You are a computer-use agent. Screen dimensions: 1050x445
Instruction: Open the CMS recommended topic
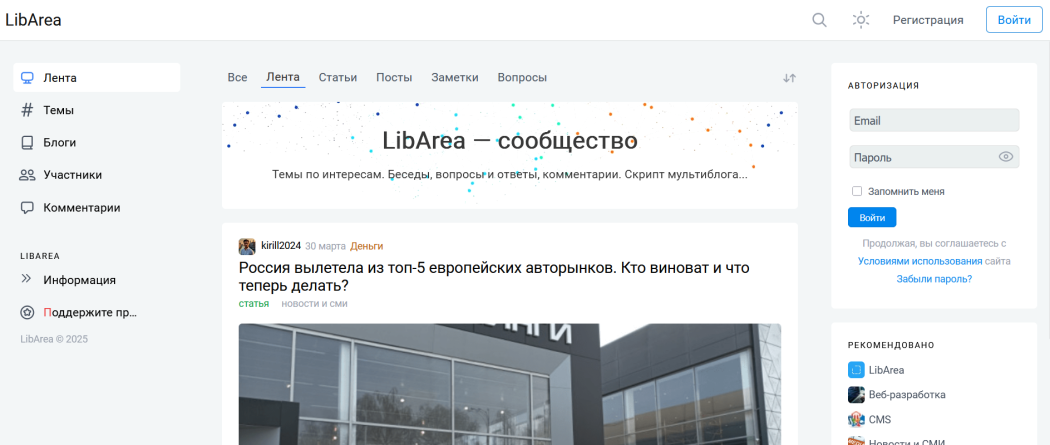(880, 420)
